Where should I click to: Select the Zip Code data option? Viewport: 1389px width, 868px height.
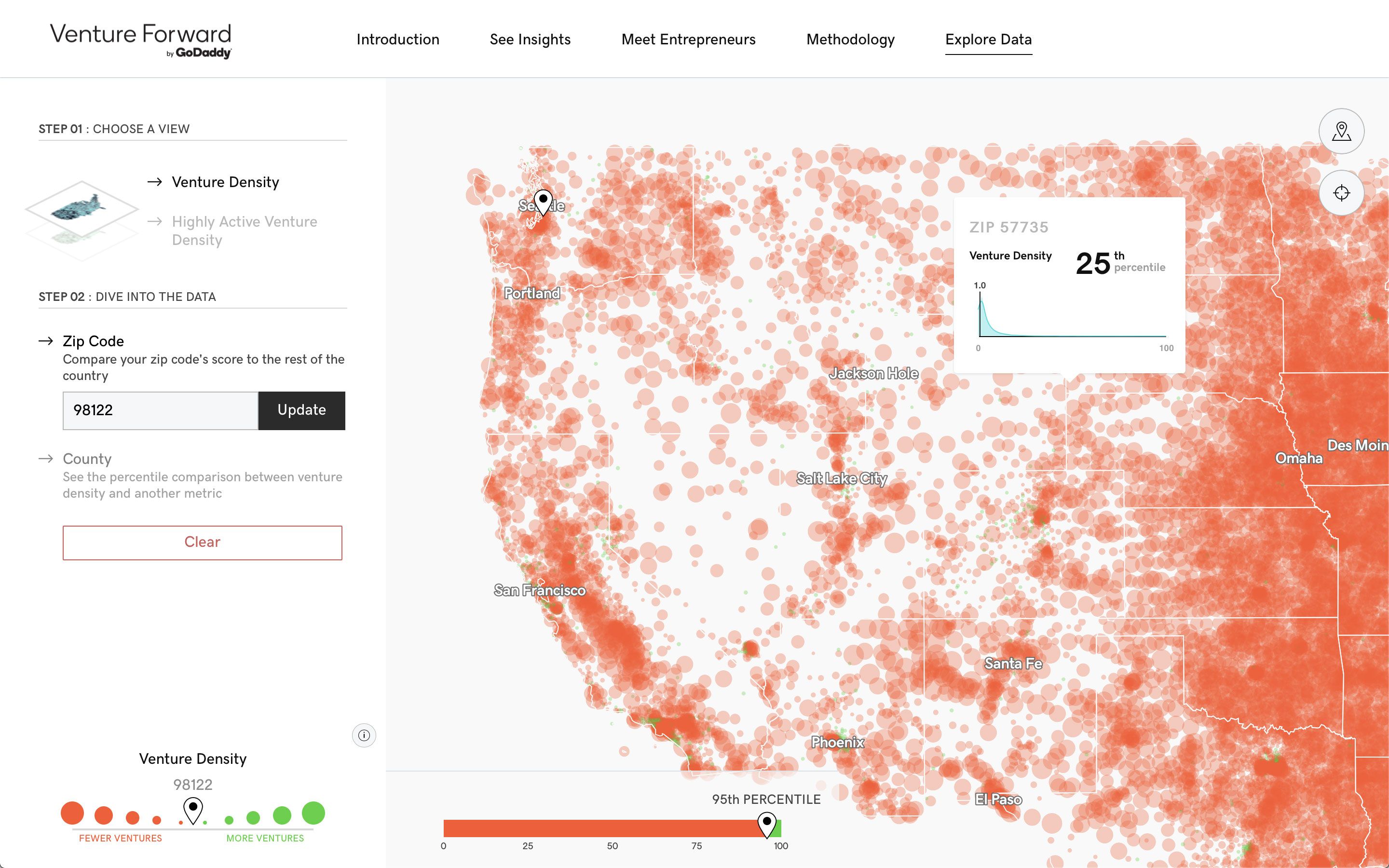pos(93,341)
